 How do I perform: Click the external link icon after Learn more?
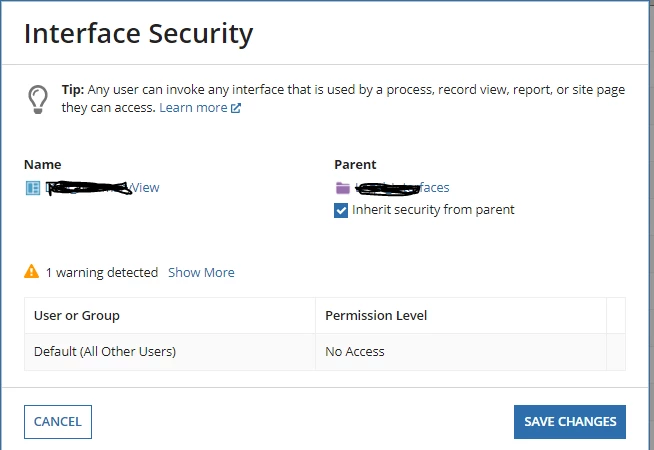pos(236,108)
